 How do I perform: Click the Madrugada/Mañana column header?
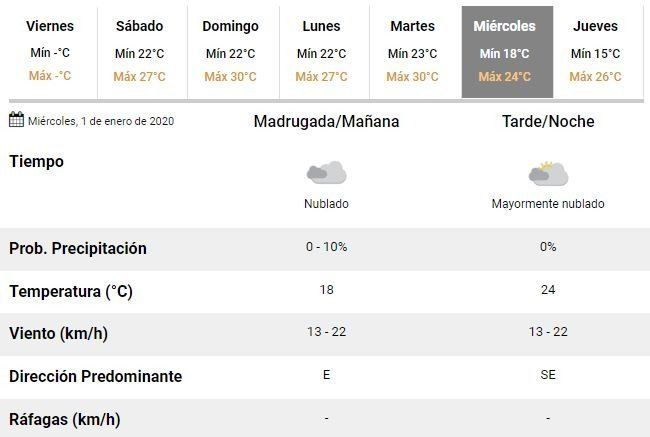tap(326, 121)
